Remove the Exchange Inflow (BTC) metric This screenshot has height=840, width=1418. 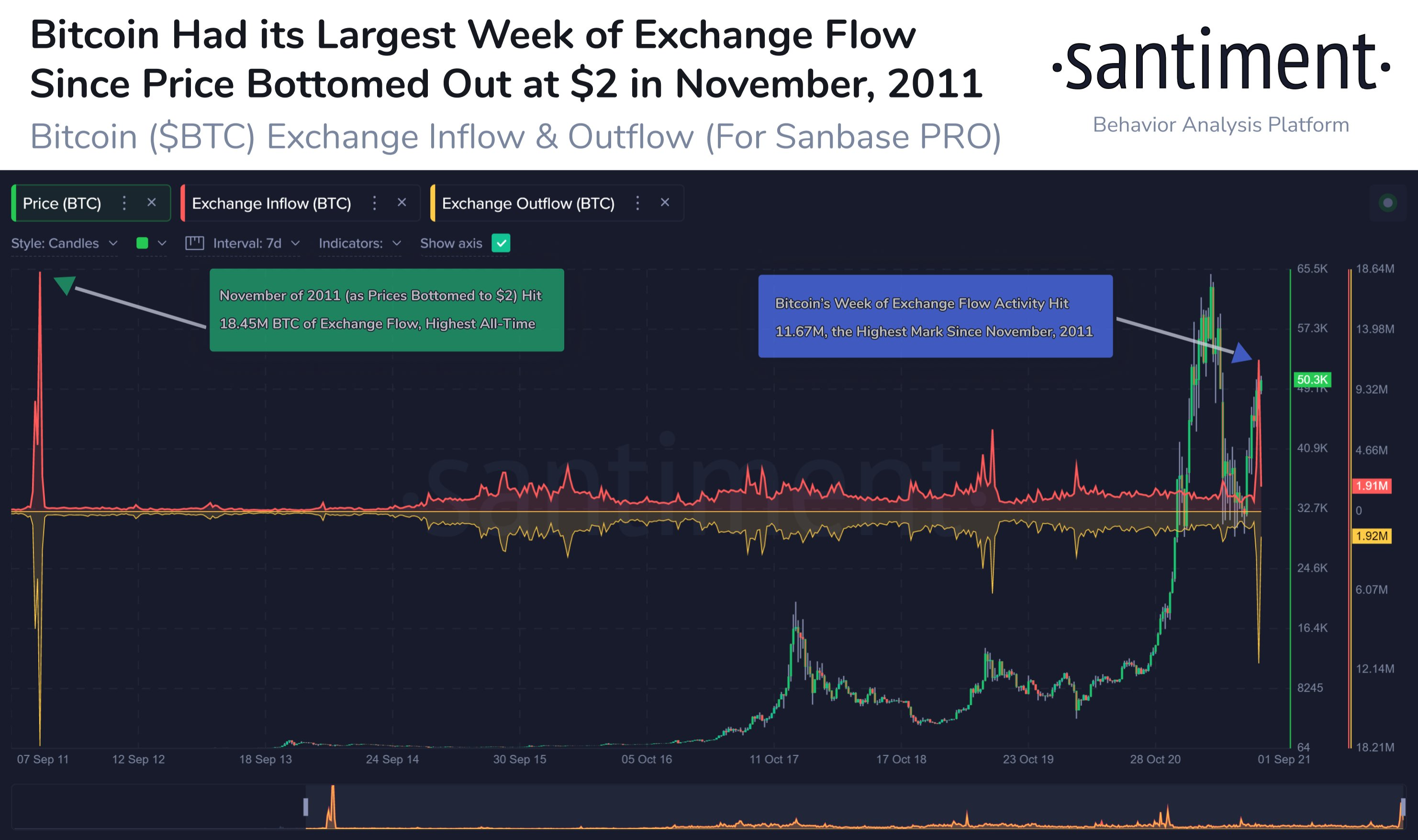pos(402,202)
